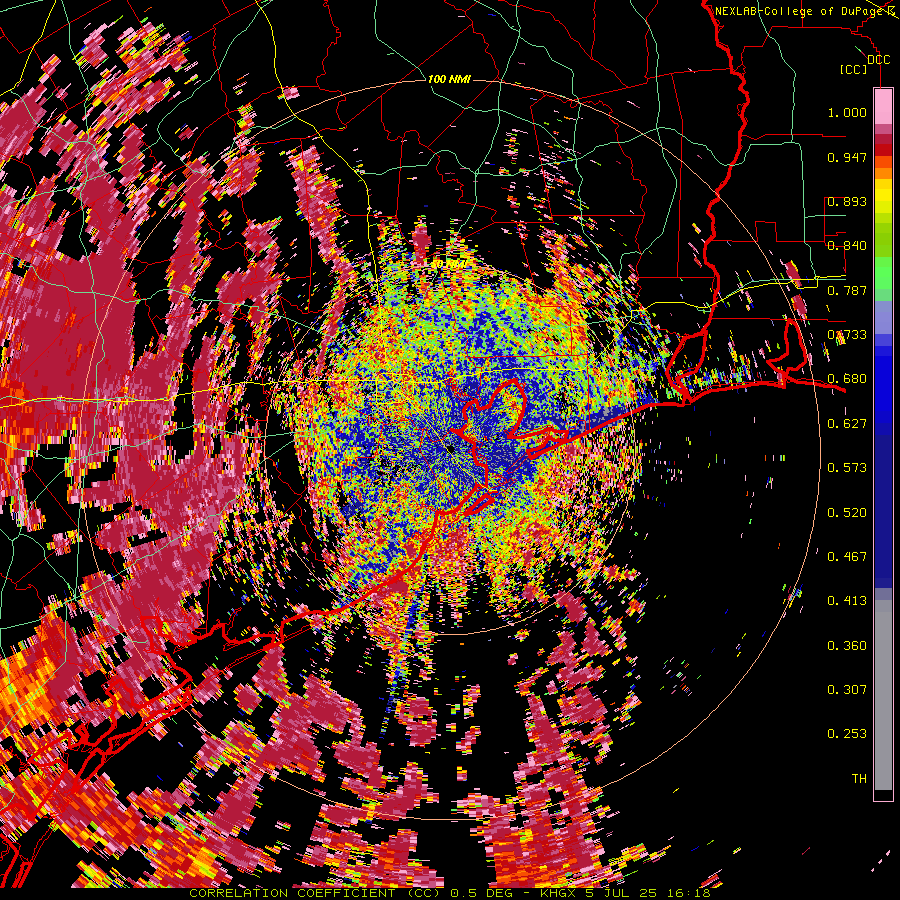Select the 0.787 legend value
900x900 pixels.
[x=847, y=290]
